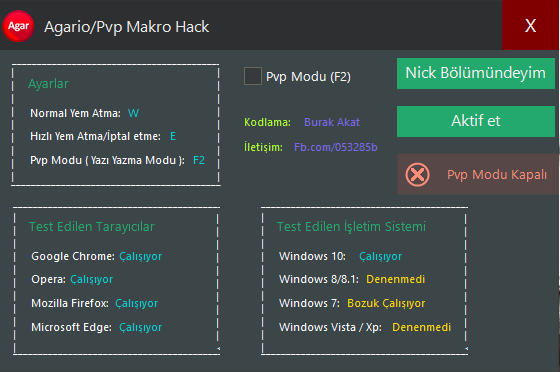
Task: Click the Agario/Pvp Makro Hack title
Action: [x=126, y=27]
